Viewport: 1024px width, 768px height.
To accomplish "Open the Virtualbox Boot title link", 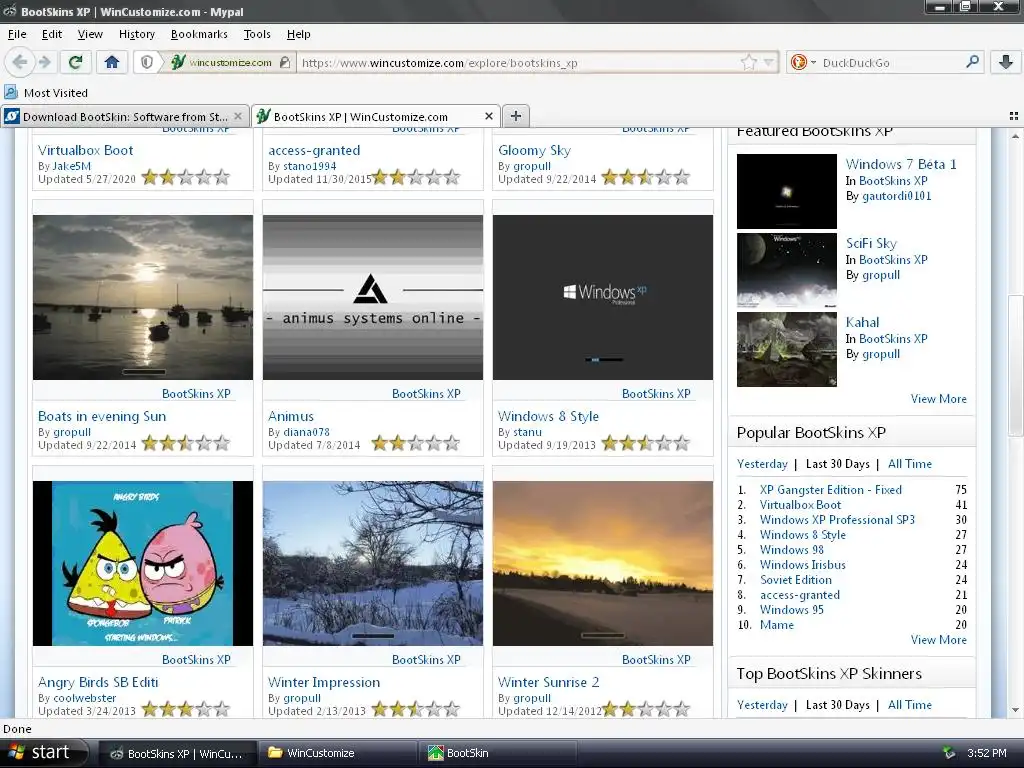I will pos(86,150).
